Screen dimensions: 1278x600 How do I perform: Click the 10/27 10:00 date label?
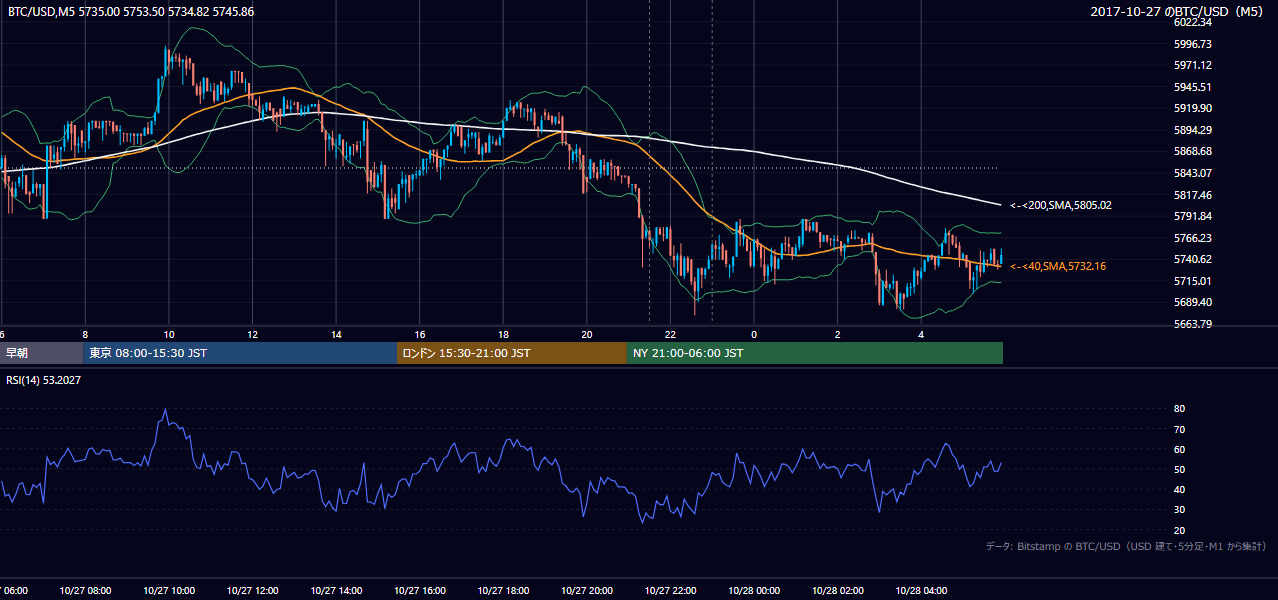tap(169, 590)
